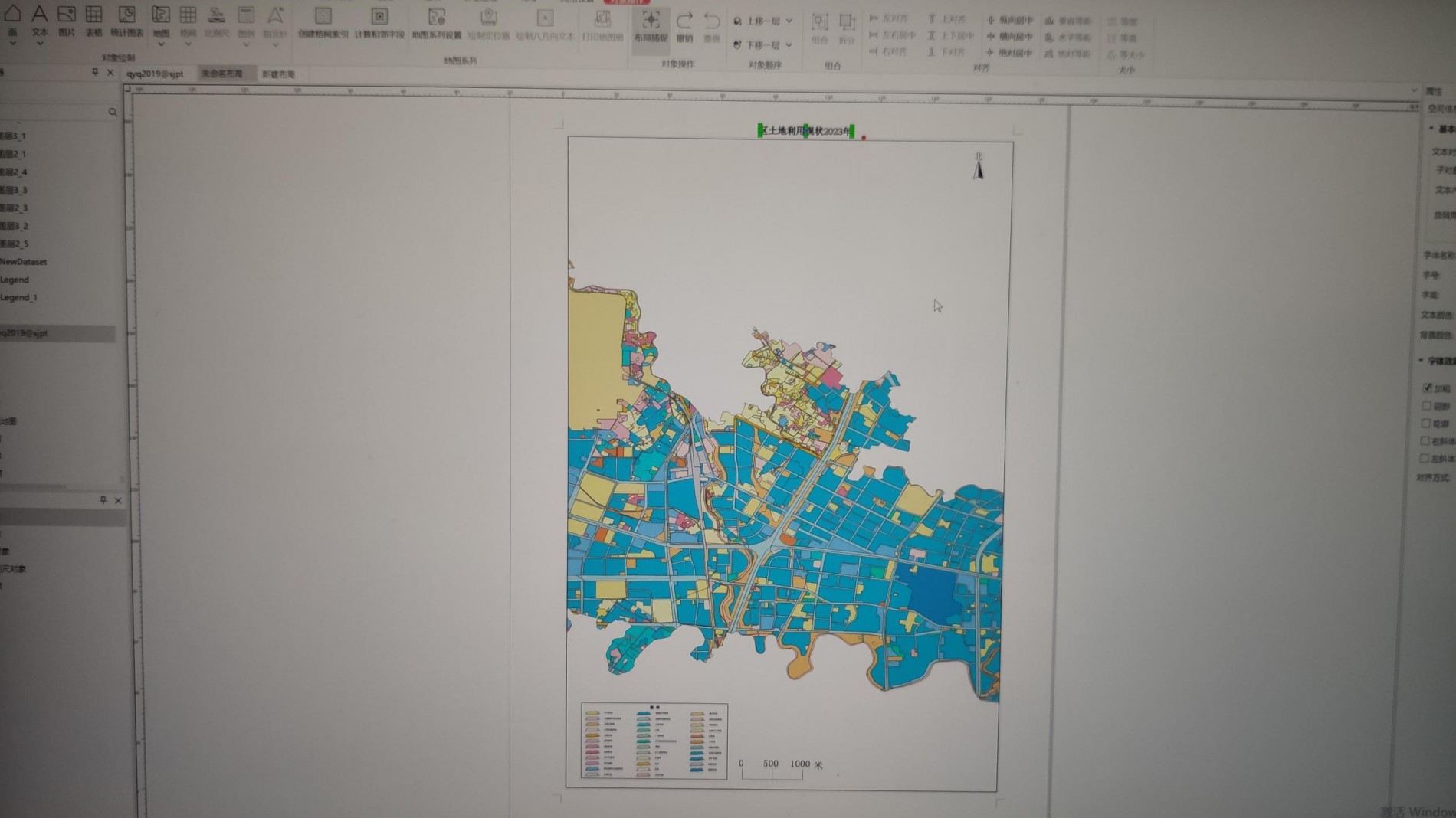Expand the arrow under 面 tool
The image size is (1456, 818).
(12, 43)
